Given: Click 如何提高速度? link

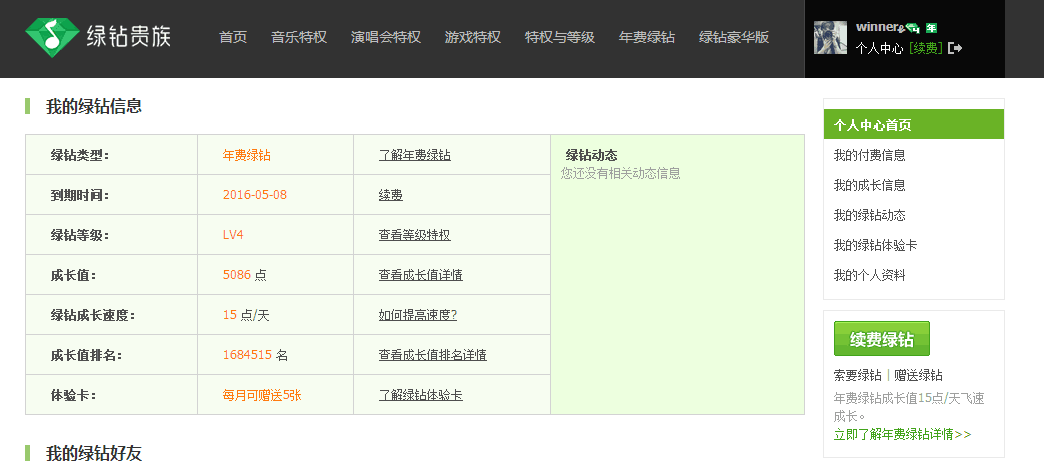Looking at the screenshot, I should coord(417,315).
